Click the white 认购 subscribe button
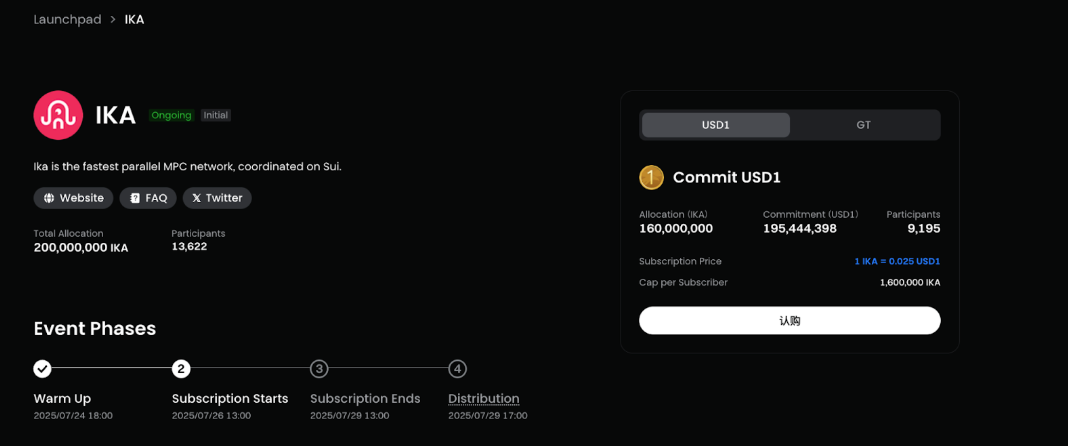The image size is (1068, 446). click(x=789, y=321)
